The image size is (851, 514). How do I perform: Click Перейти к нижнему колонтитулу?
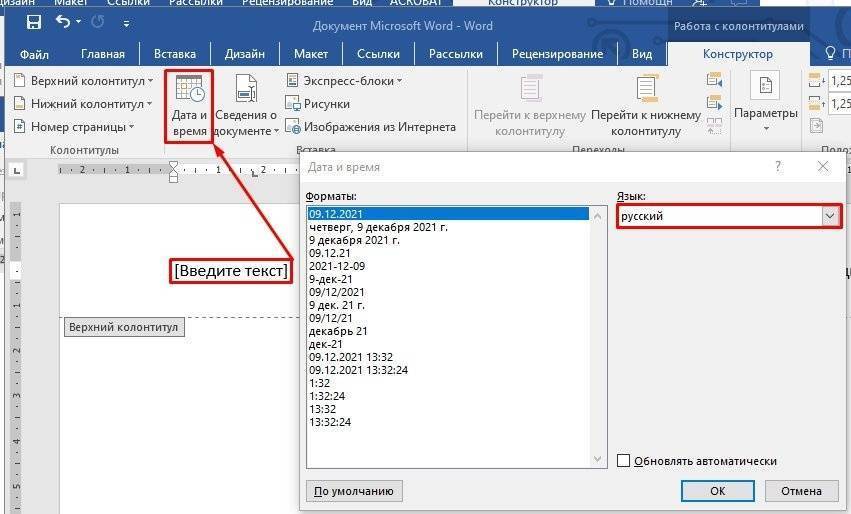tap(645, 106)
